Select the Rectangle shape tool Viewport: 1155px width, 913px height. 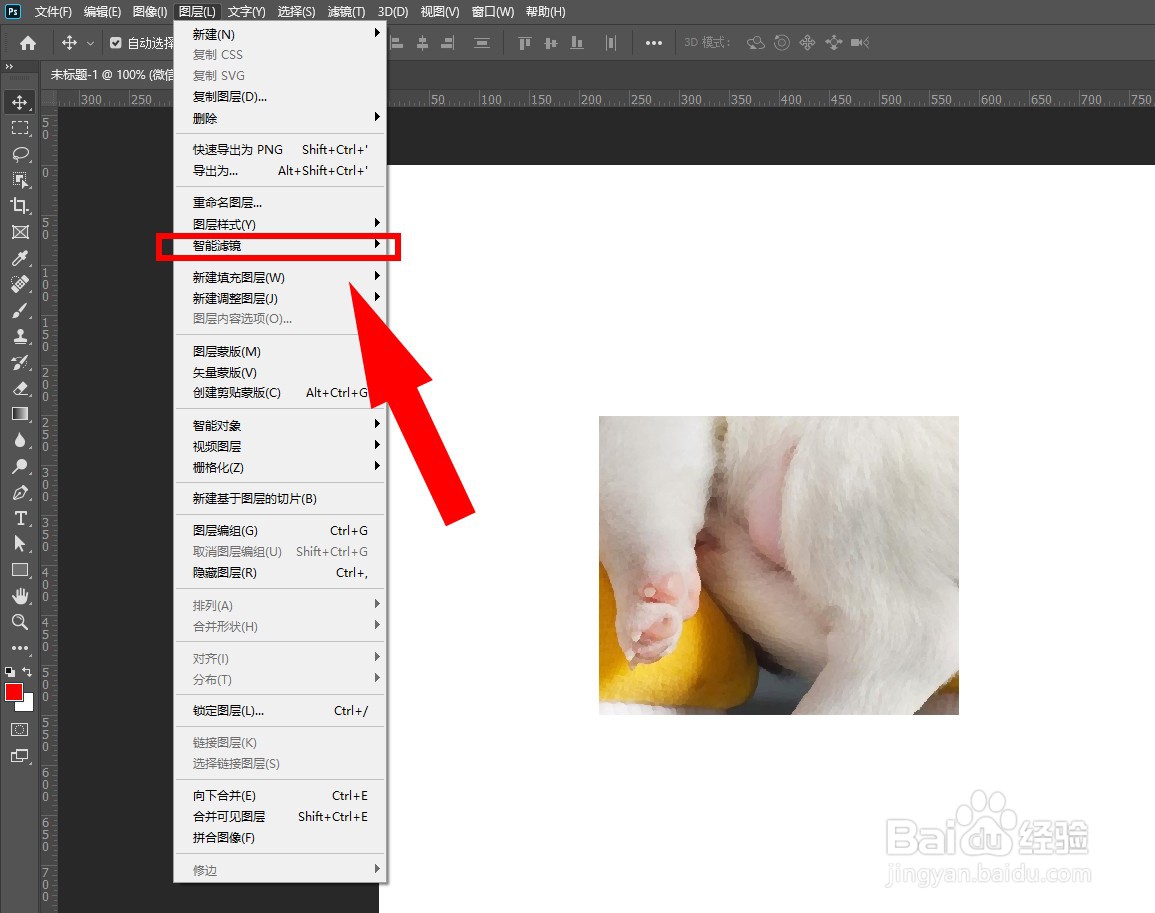pyautogui.click(x=20, y=570)
